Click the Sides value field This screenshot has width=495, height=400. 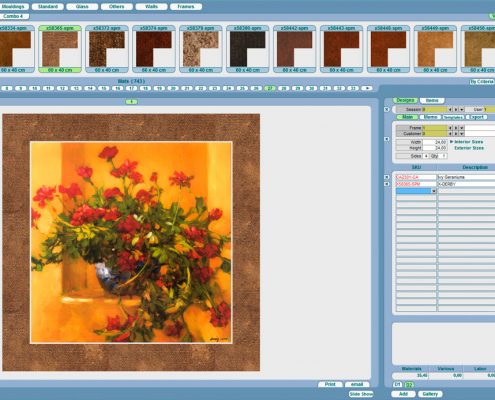point(426,156)
